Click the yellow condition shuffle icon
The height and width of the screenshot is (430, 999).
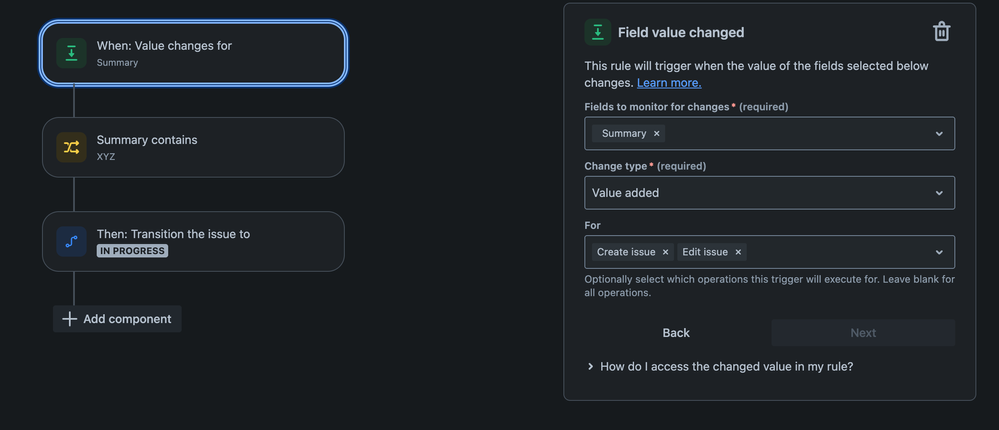[x=71, y=147]
